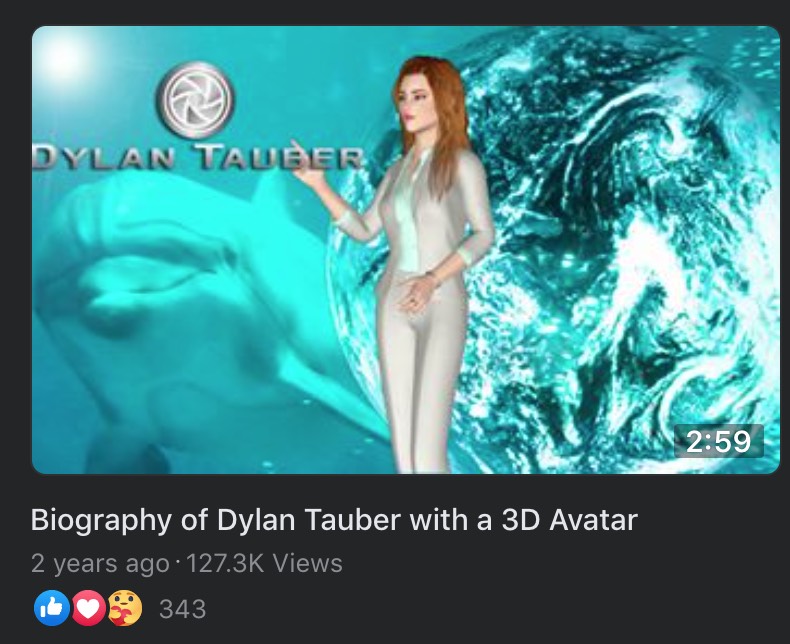Click the blue Like reaction icon
The image size is (790, 644).
(51, 608)
